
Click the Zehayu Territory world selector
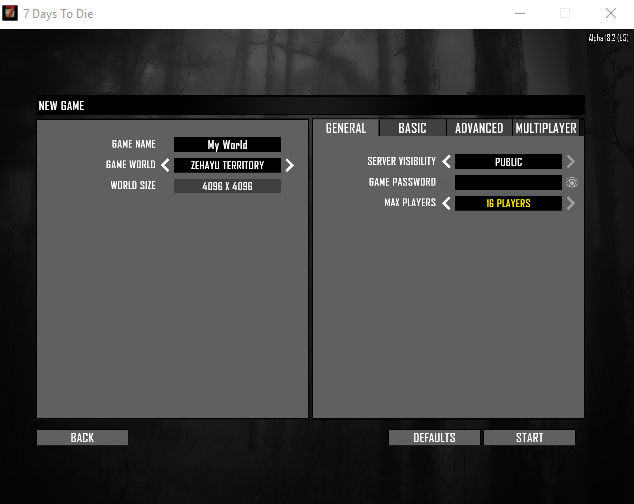click(x=227, y=165)
